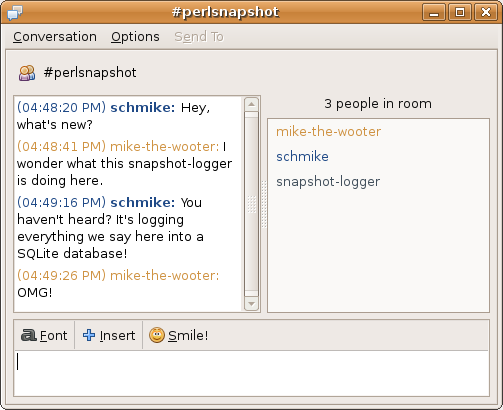
Task: Open the Conversation menu
Action: 55,37
